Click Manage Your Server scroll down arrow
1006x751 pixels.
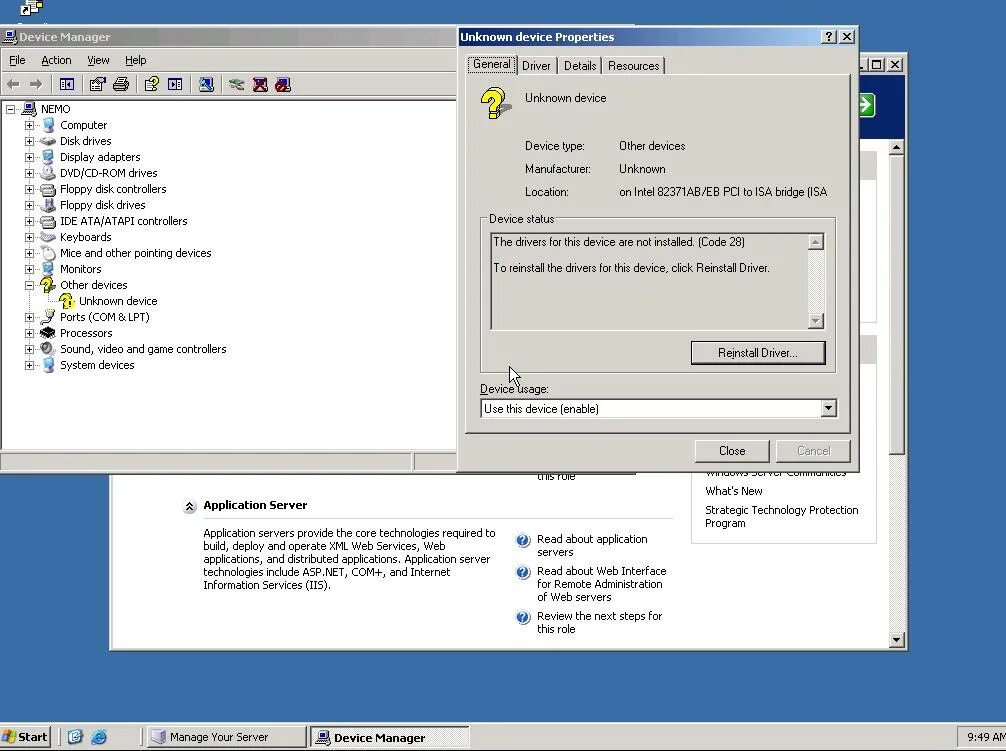[x=896, y=639]
